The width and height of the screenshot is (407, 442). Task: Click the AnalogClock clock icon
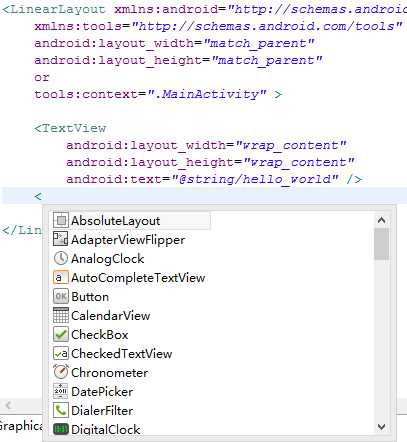click(x=61, y=258)
